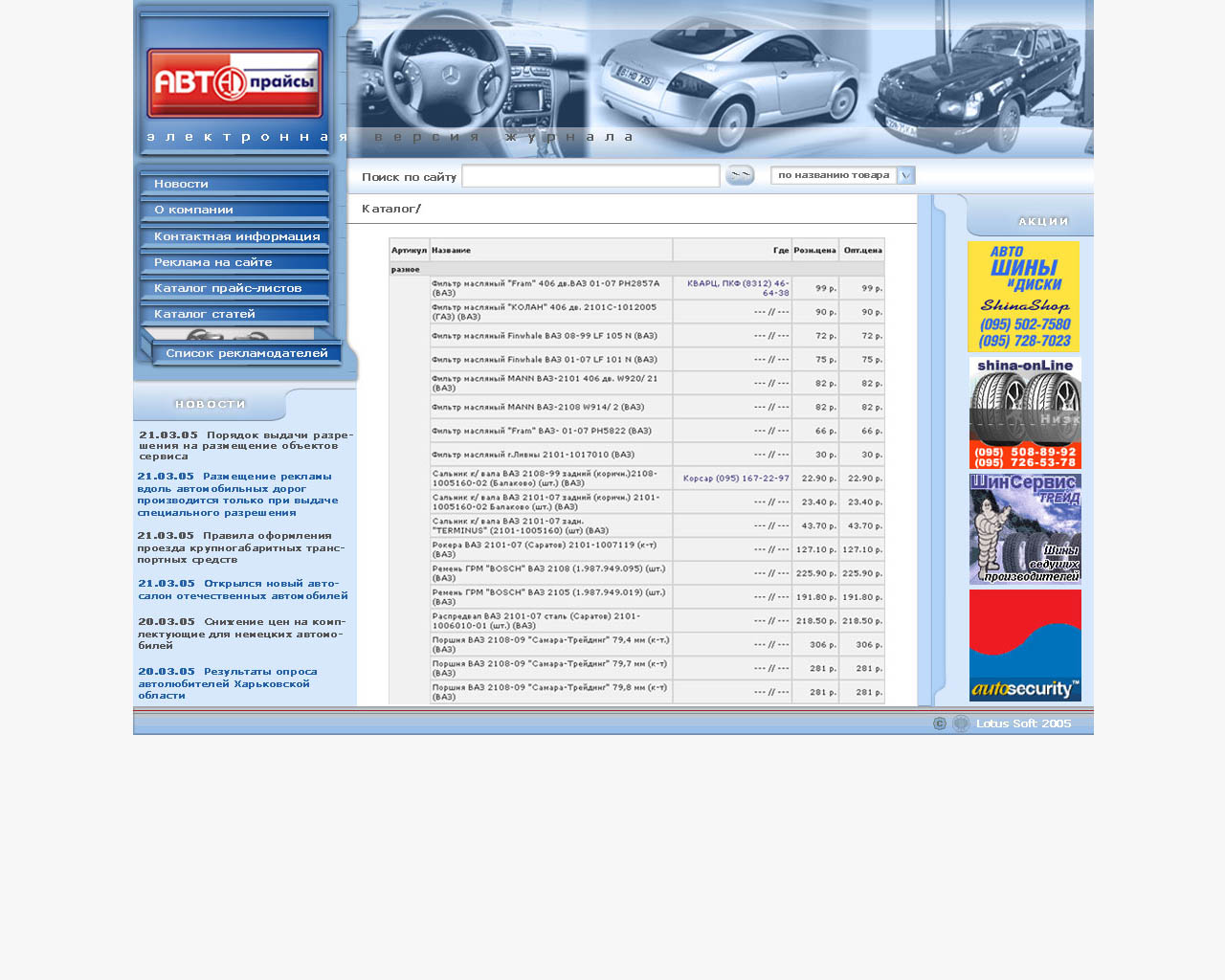Image resolution: width=1225 pixels, height=980 pixels.
Task: Click the АВТО прайсы logo
Action: [234, 83]
